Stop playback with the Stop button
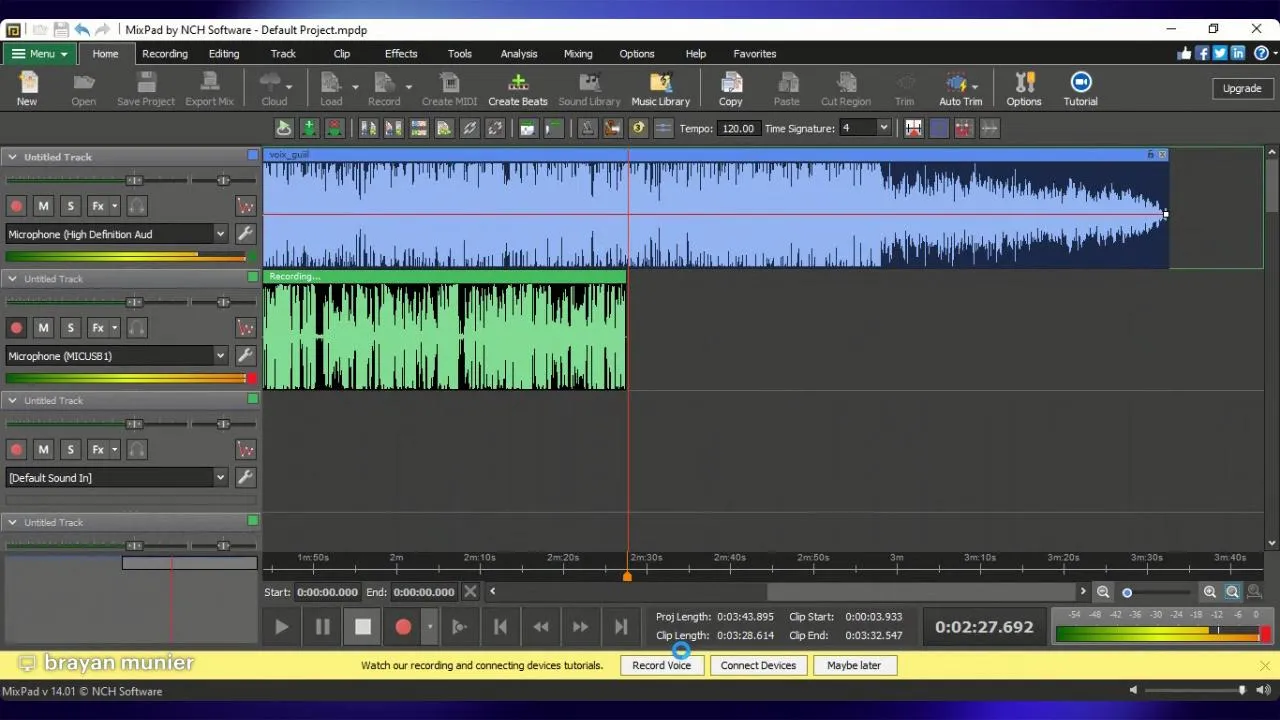The height and width of the screenshot is (720, 1280). point(363,627)
